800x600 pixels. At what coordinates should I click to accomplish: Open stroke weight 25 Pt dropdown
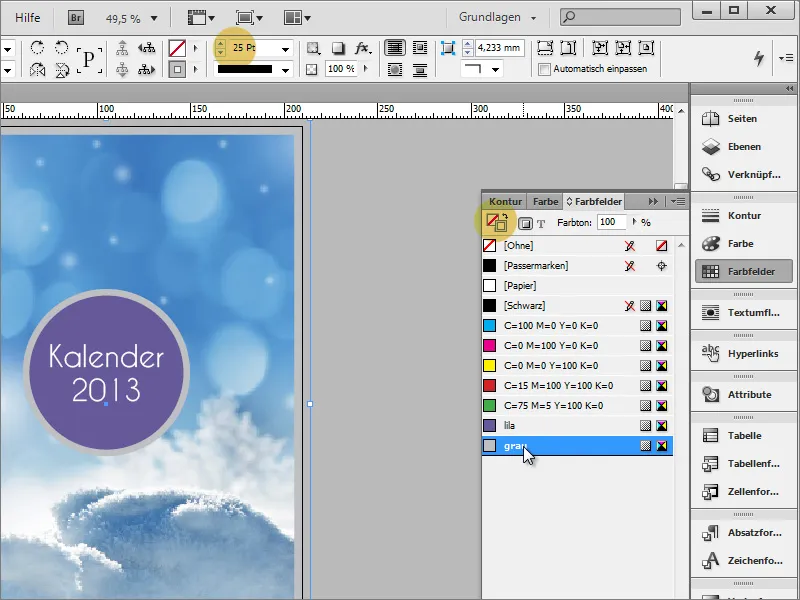285,49
